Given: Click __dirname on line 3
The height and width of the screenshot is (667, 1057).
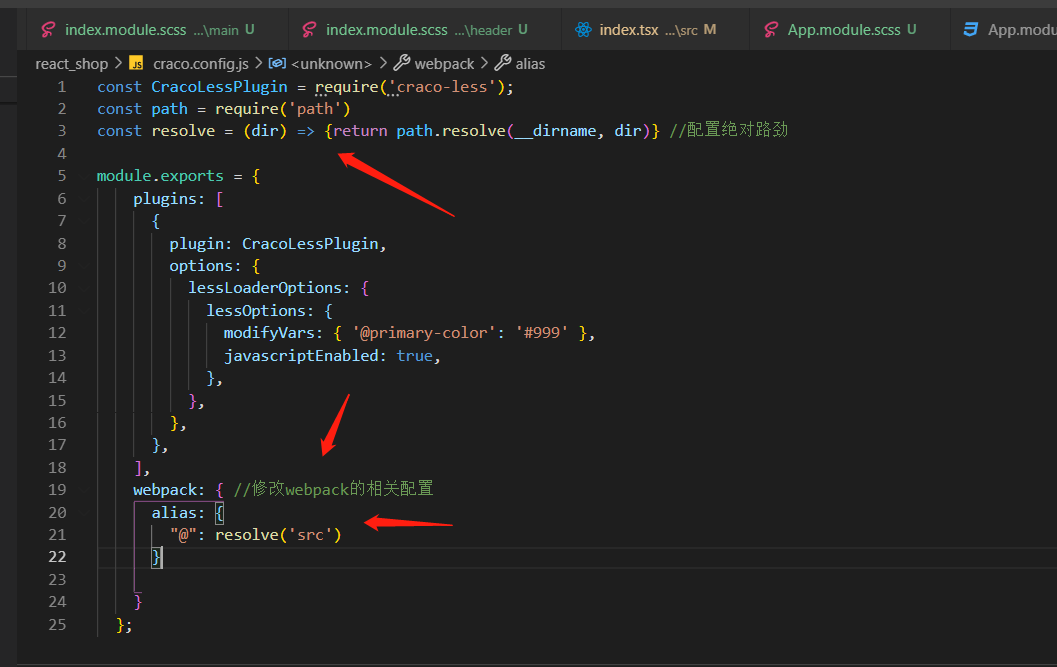Looking at the screenshot, I should [555, 131].
